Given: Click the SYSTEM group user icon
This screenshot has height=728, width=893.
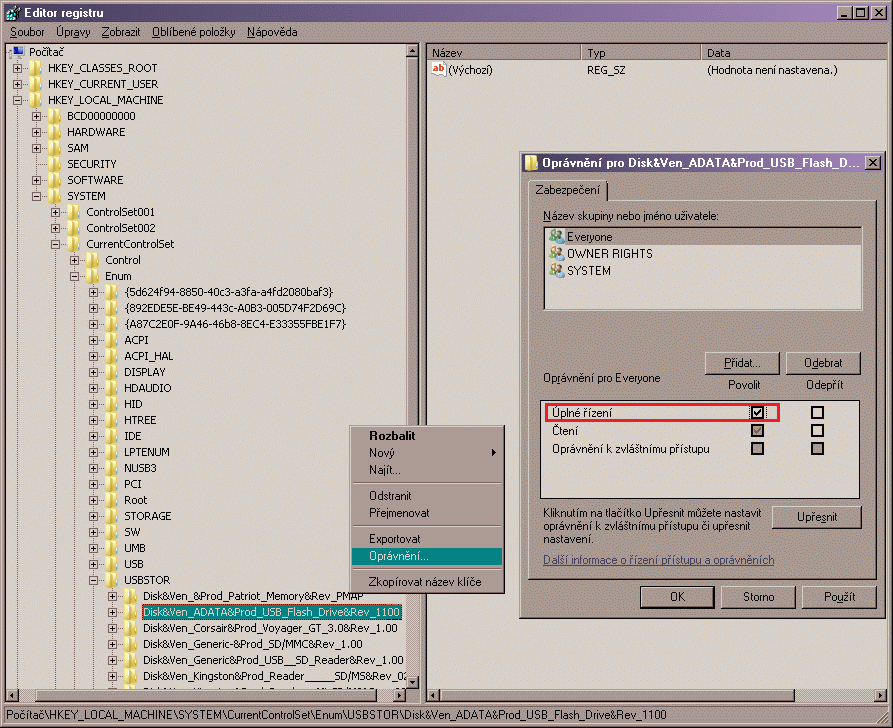Looking at the screenshot, I should (x=556, y=271).
